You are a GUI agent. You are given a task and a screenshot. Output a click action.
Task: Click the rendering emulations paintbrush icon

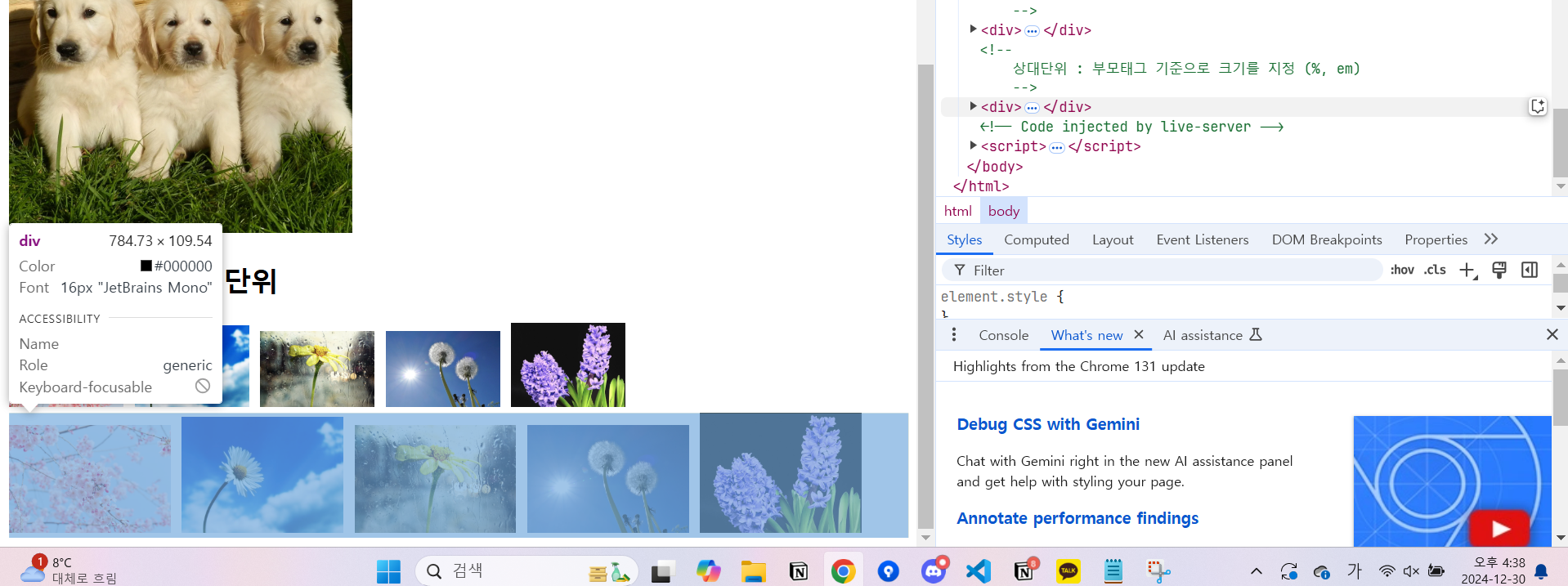pos(1499,271)
